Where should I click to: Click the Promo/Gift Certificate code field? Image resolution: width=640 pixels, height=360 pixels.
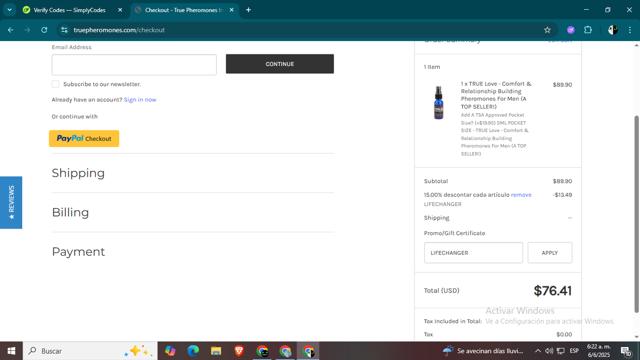[x=473, y=253]
